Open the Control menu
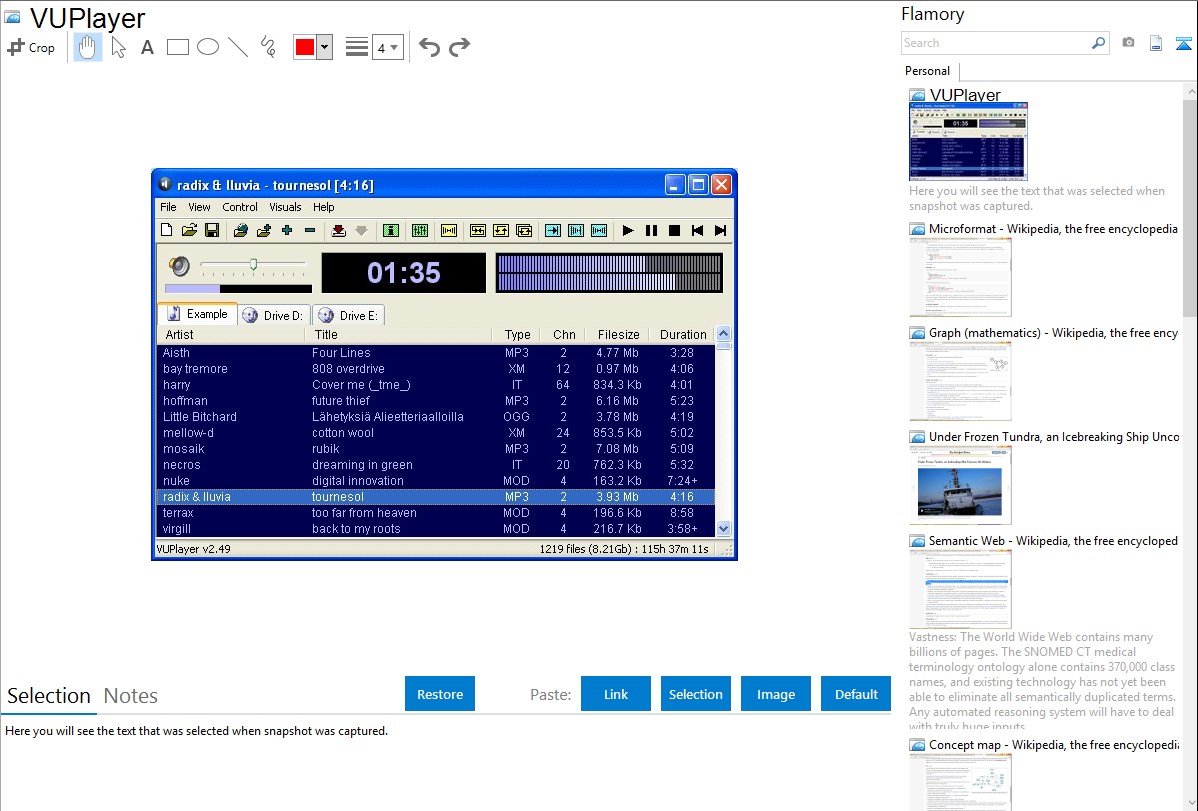Image resolution: width=1198 pixels, height=811 pixels. point(240,207)
